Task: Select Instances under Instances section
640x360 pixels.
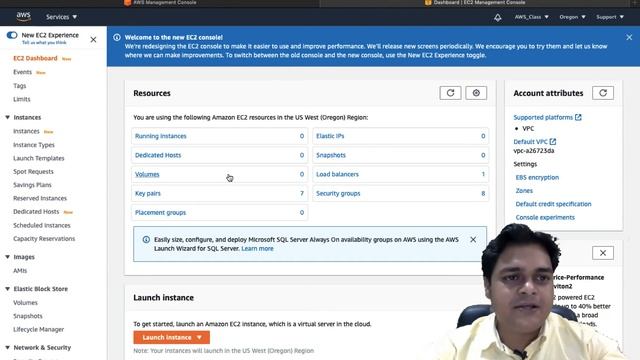Action: click(26, 131)
